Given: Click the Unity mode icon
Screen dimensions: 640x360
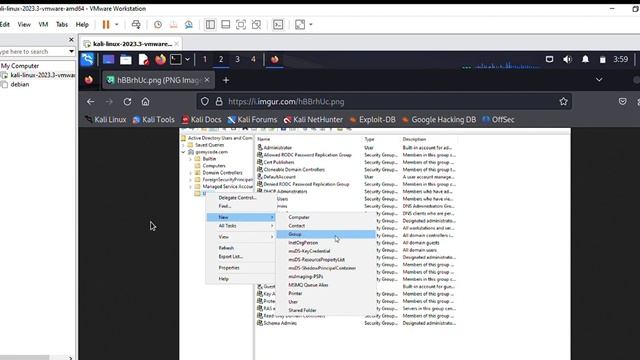Looking at the screenshot, I should click(256, 25).
